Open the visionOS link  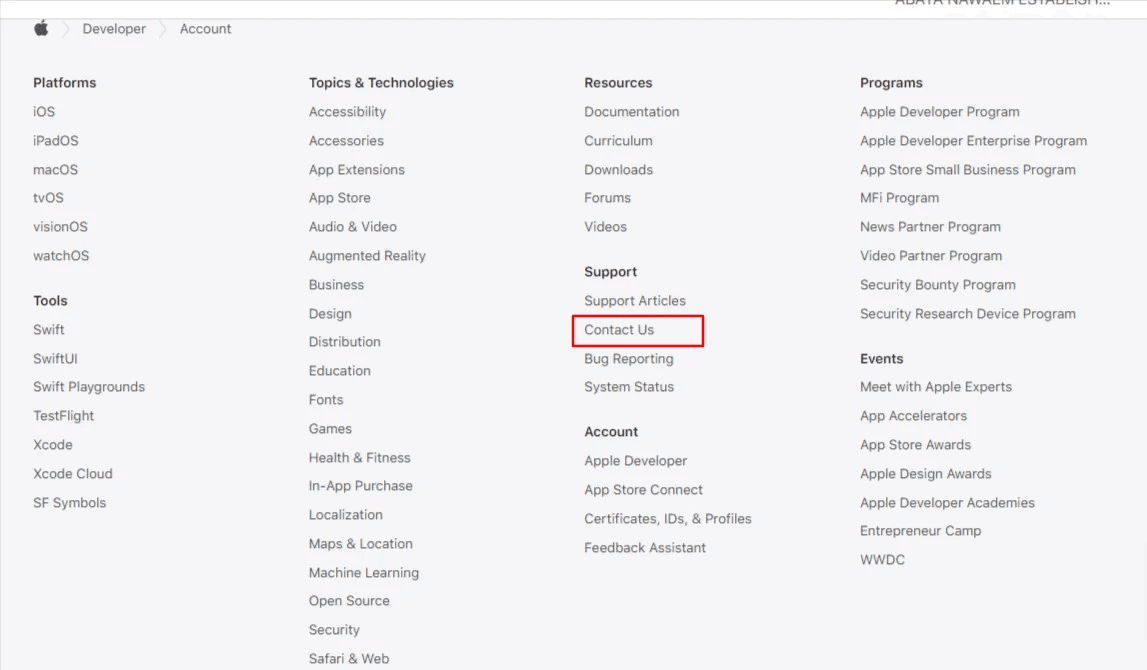[x=60, y=227]
